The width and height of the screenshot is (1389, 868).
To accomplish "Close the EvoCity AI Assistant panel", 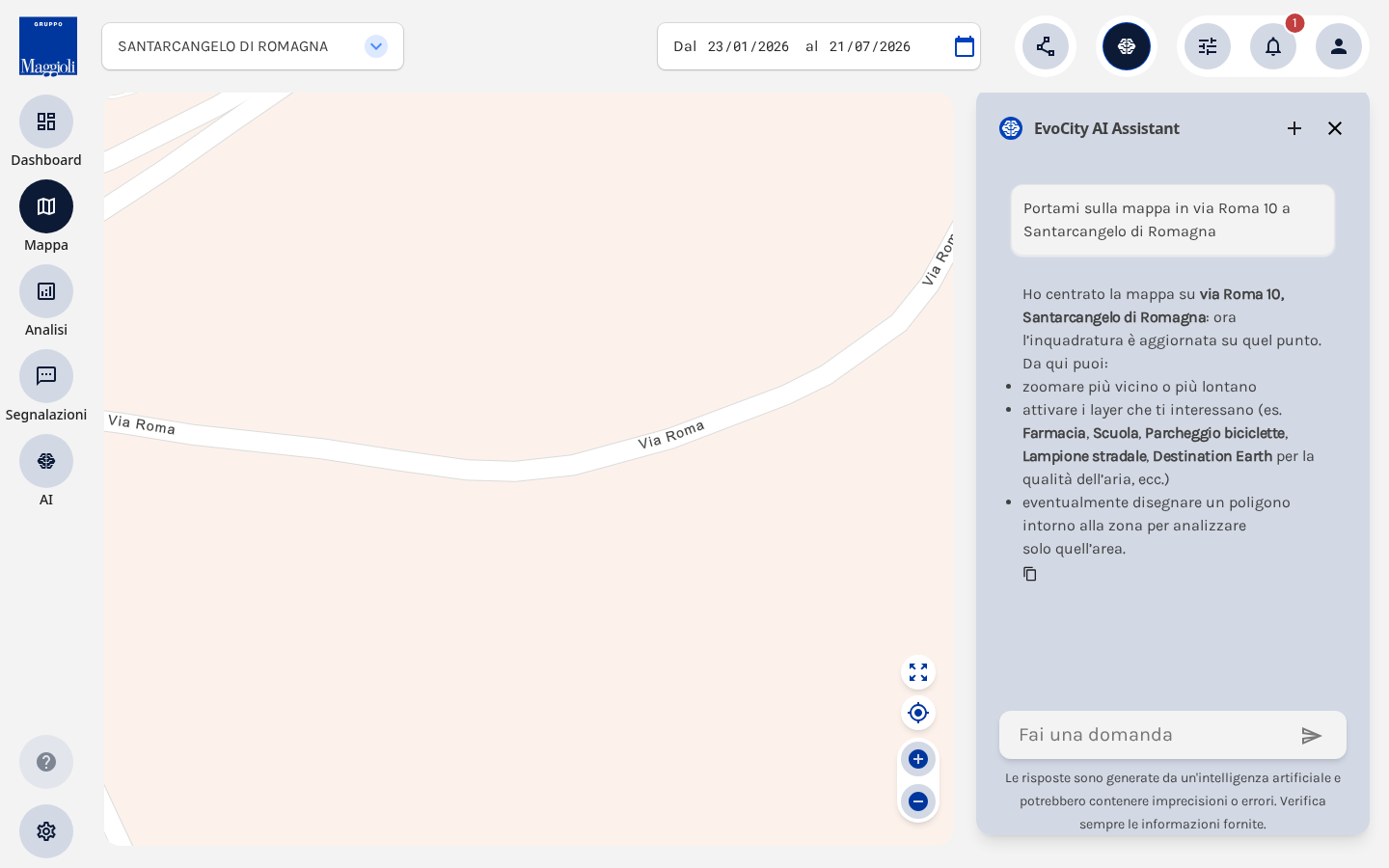I will point(1335,128).
